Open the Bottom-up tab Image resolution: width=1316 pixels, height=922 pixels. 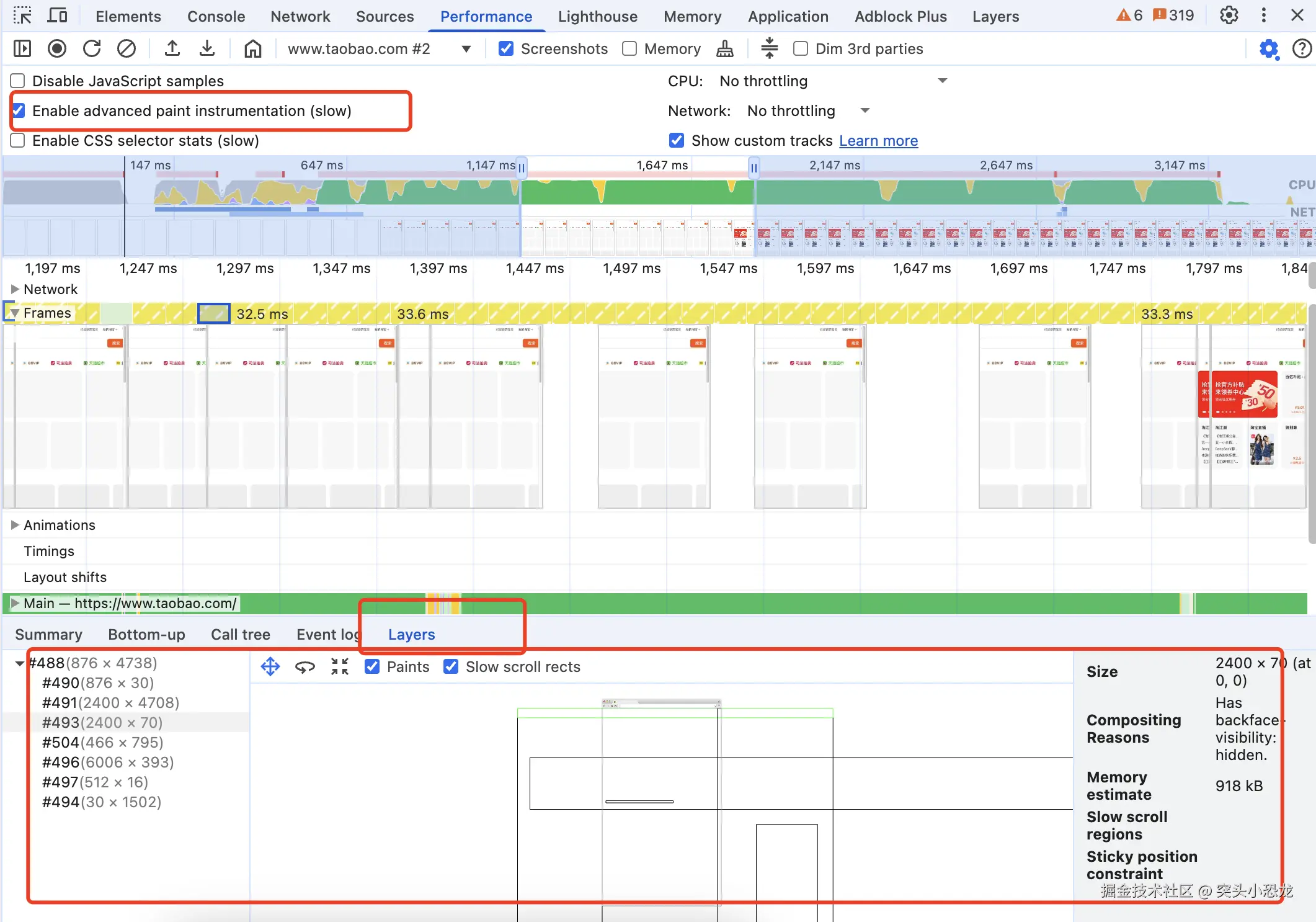(146, 634)
